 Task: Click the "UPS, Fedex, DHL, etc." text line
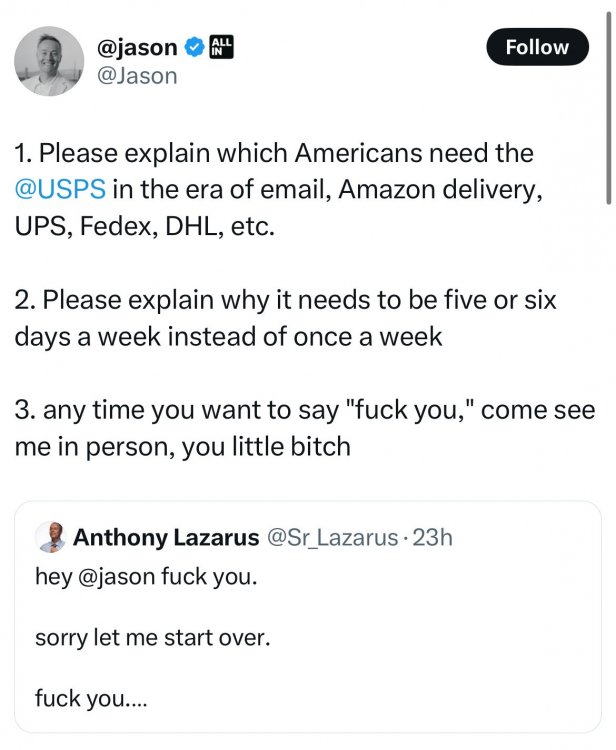click(x=143, y=225)
